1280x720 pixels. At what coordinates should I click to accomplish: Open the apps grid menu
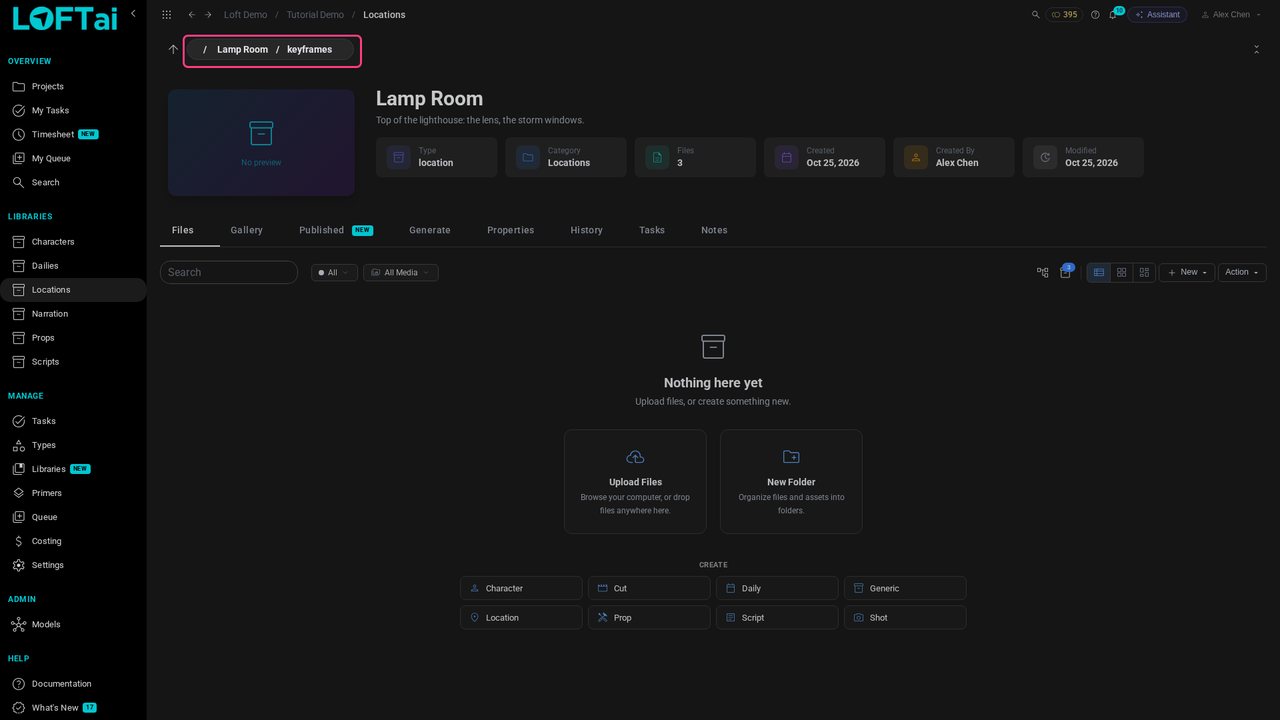coord(166,15)
